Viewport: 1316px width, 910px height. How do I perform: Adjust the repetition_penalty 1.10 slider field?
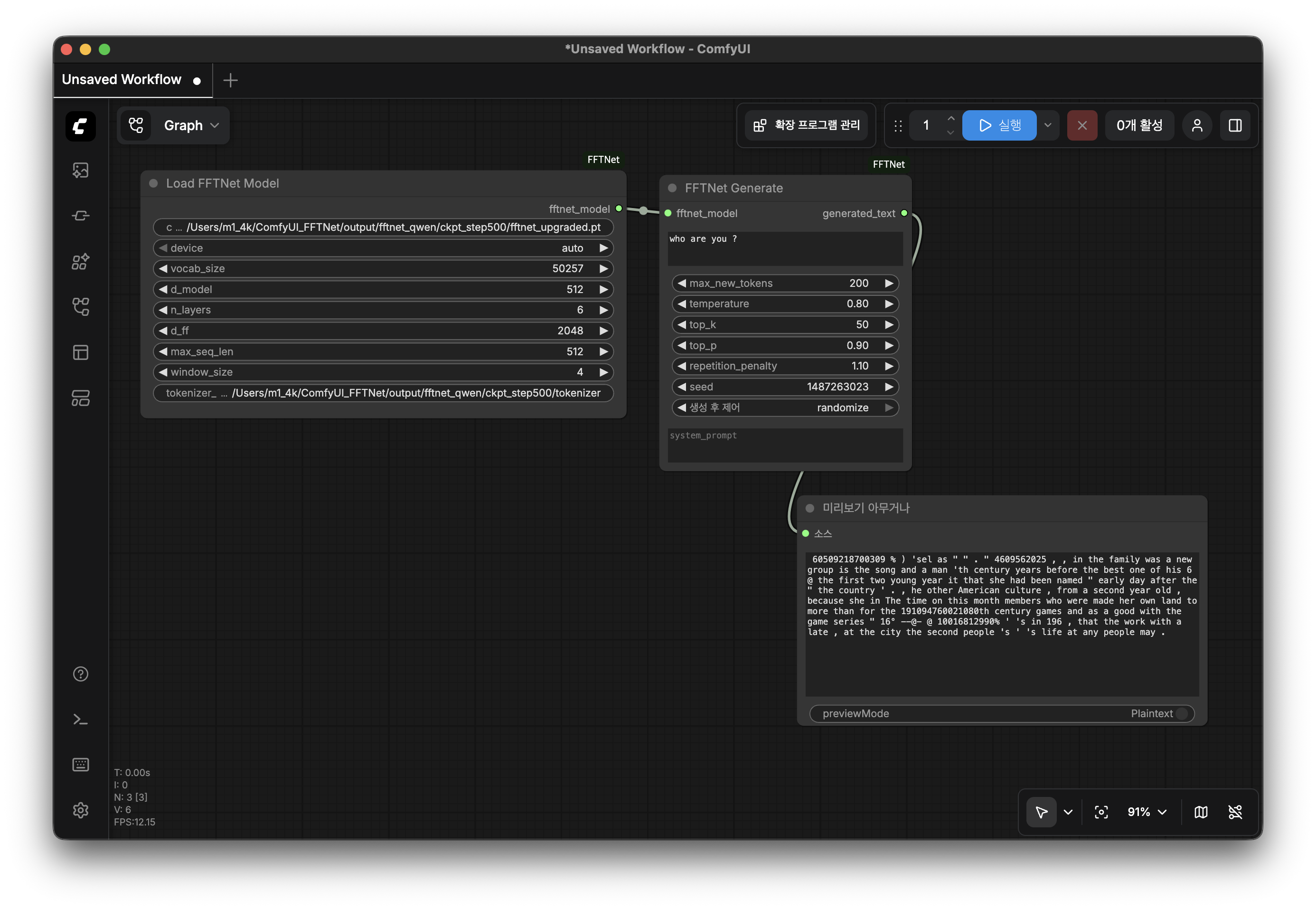tap(785, 366)
